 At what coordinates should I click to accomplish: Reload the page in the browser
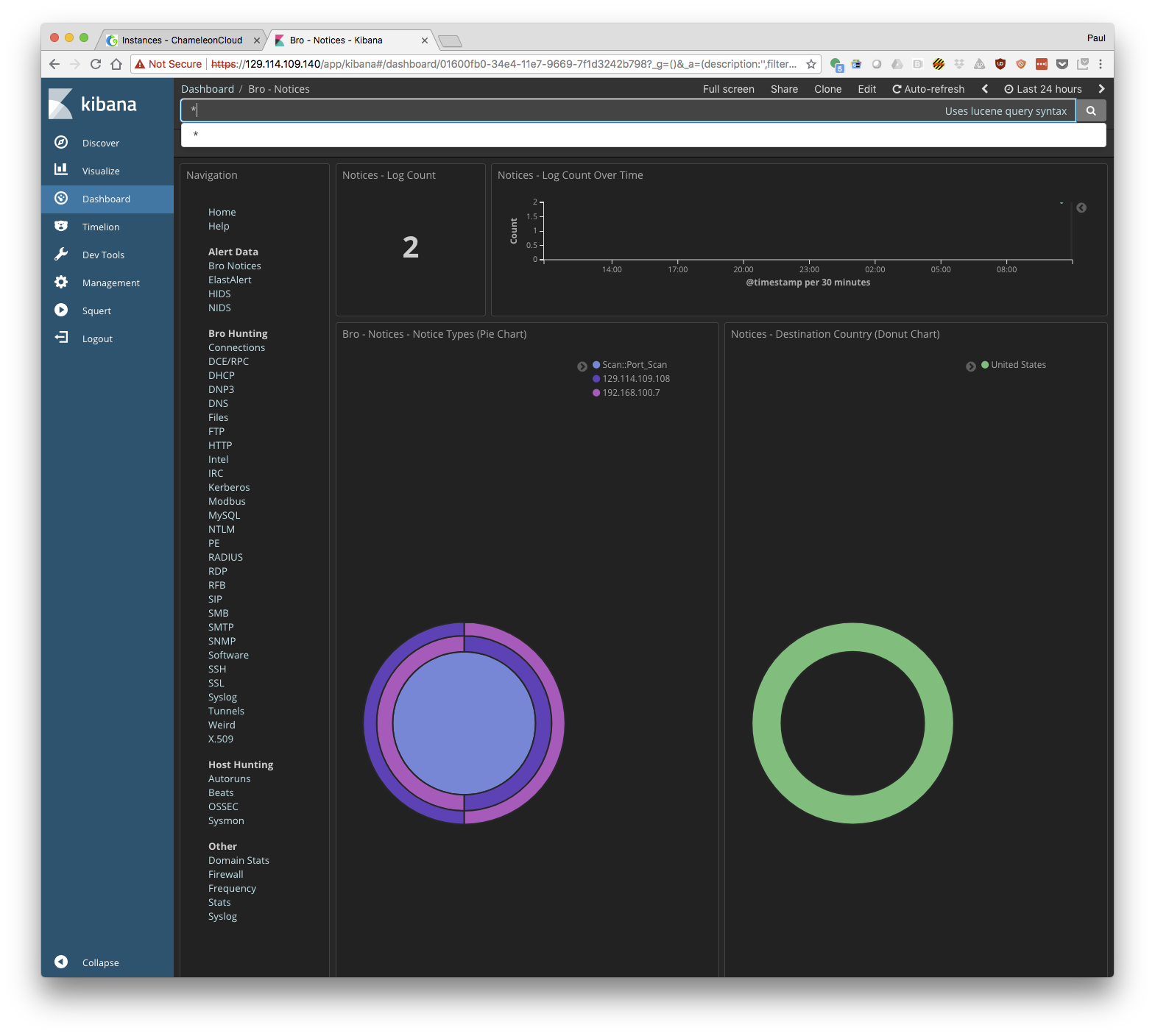(96, 64)
